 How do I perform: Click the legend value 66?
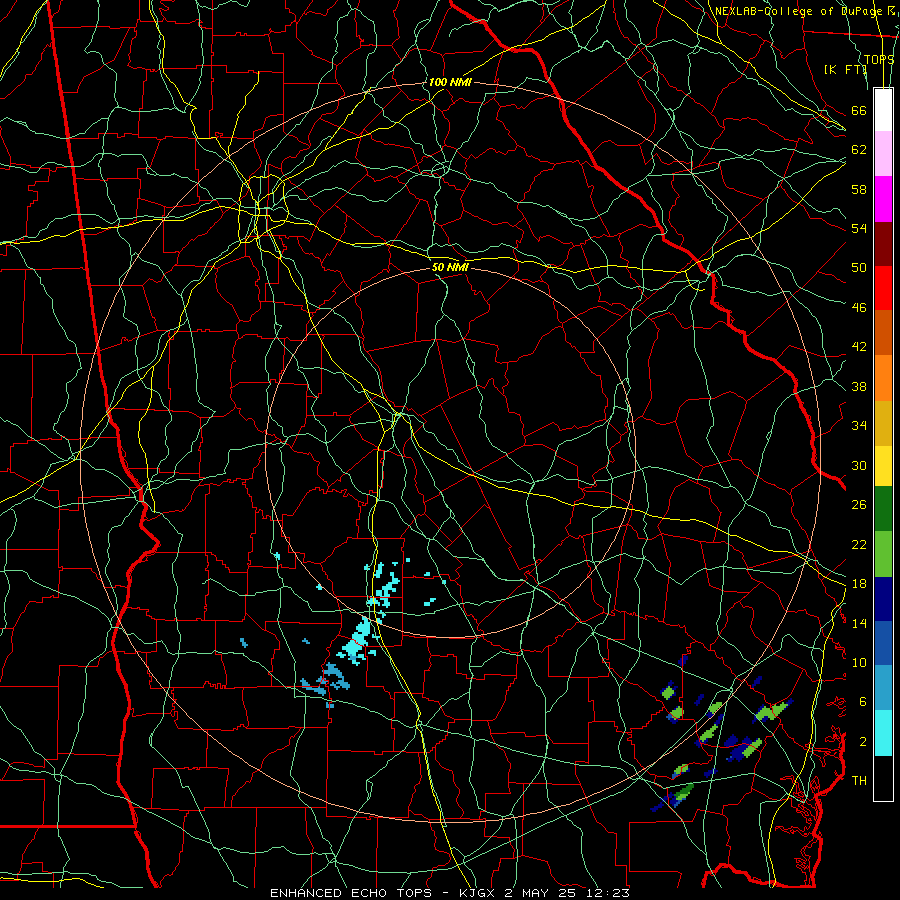pos(859,110)
